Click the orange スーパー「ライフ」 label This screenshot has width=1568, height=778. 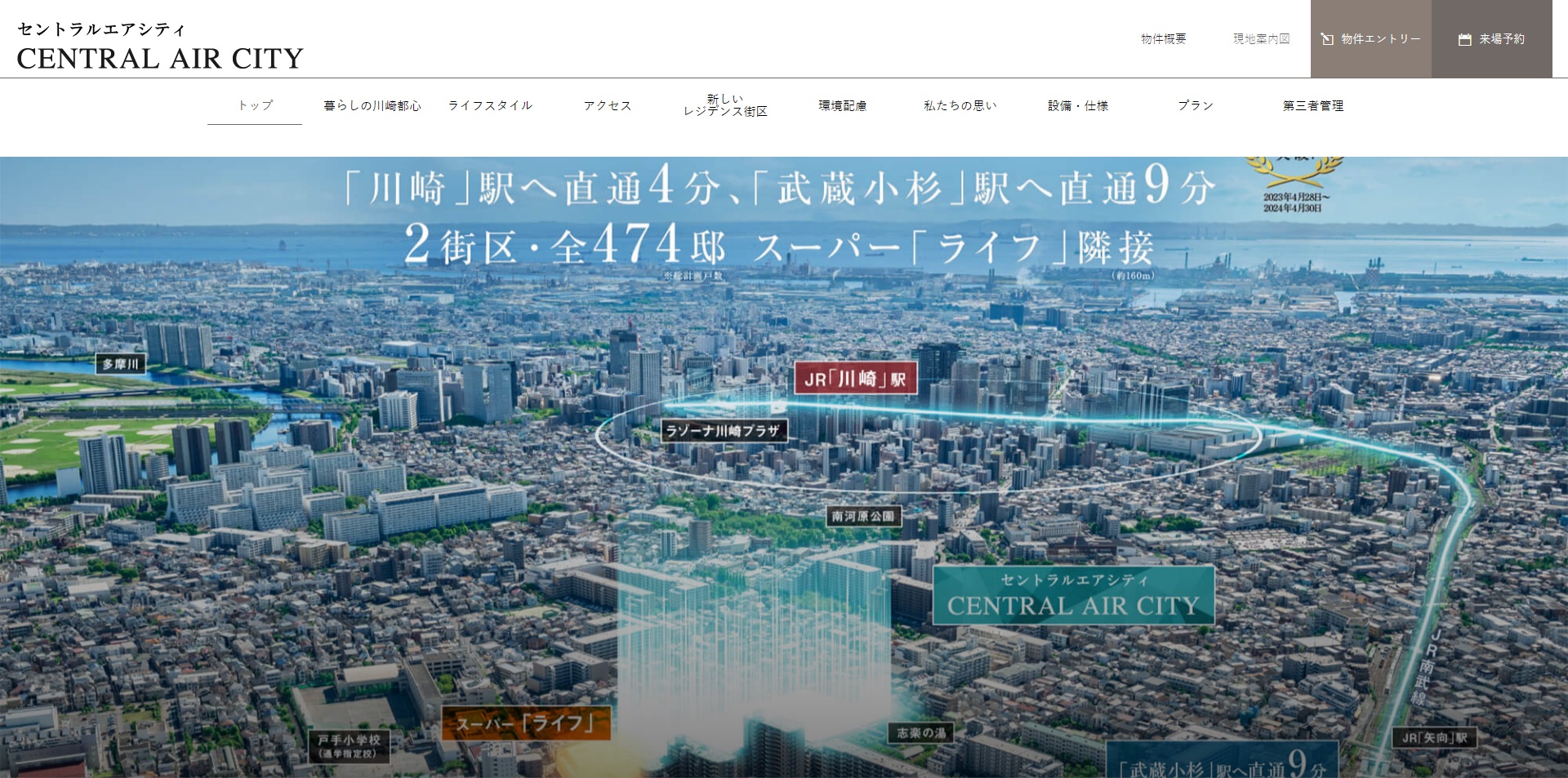(525, 723)
